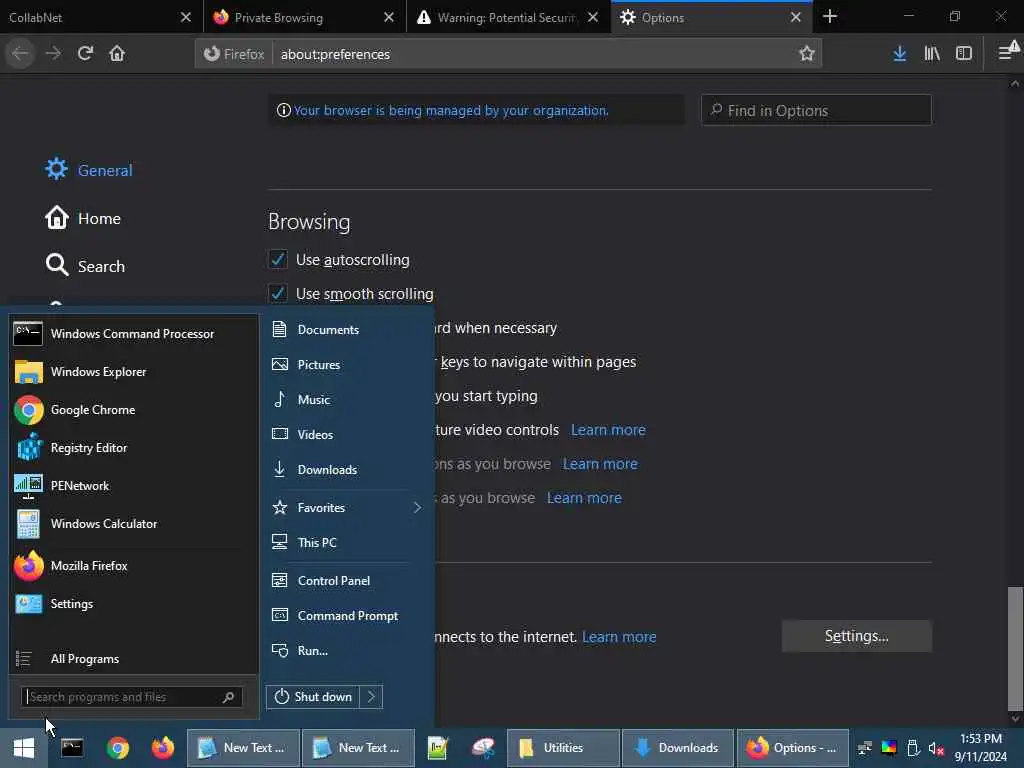The width and height of the screenshot is (1024, 768).
Task: Click the color display tray icon
Action: [889, 748]
